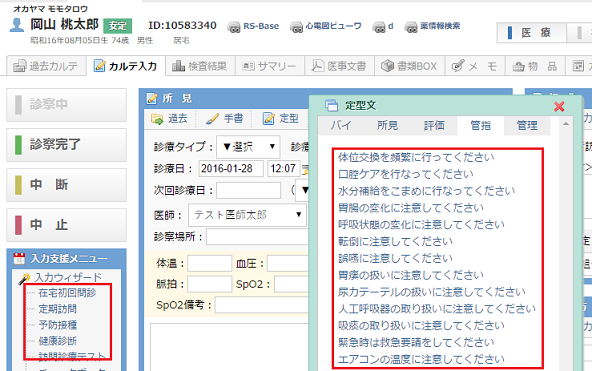592x371 pixels.
Task: Open the 検査結果 tab
Action: coord(200,66)
